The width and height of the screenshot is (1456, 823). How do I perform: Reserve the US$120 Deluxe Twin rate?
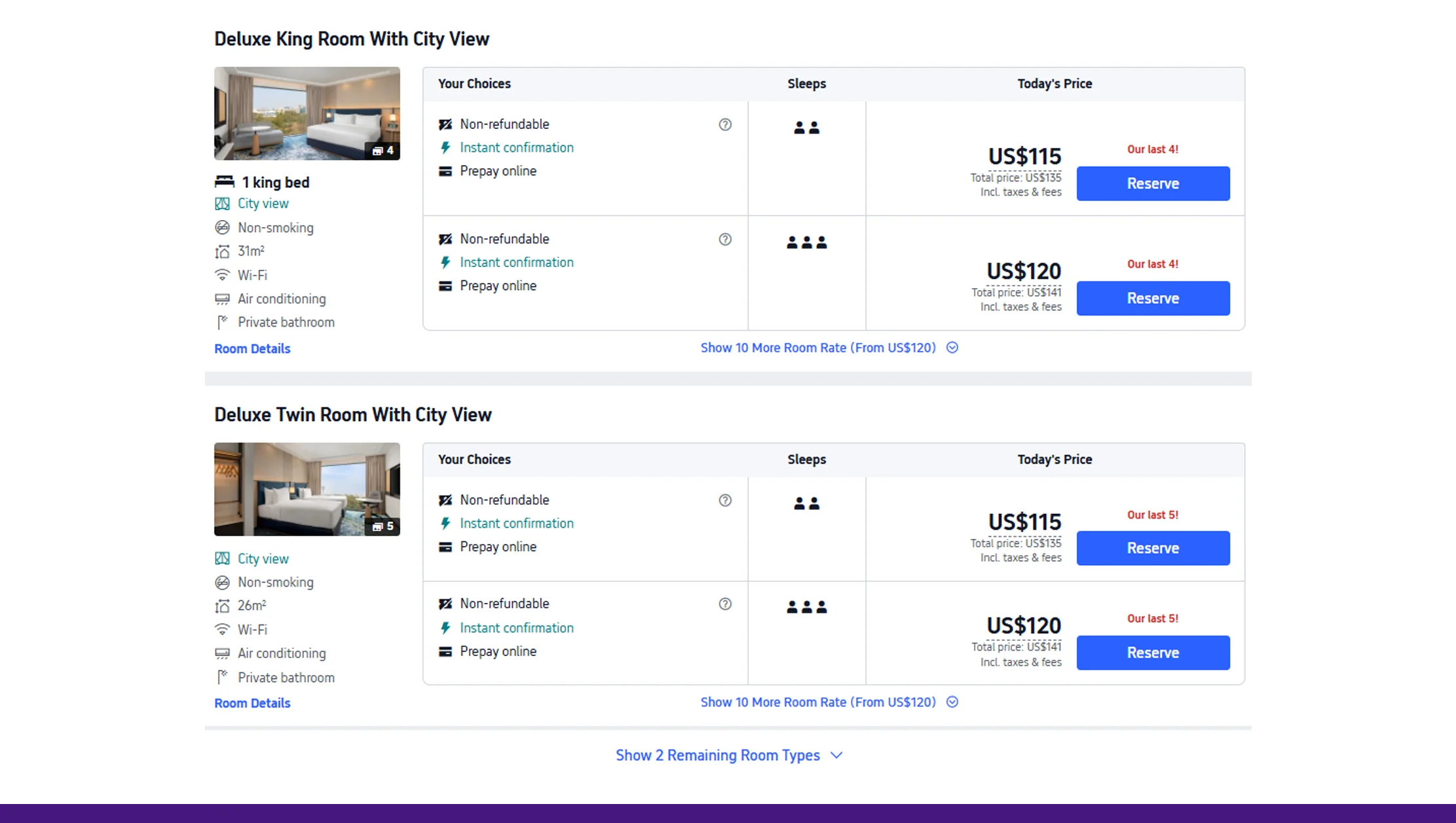click(x=1153, y=652)
